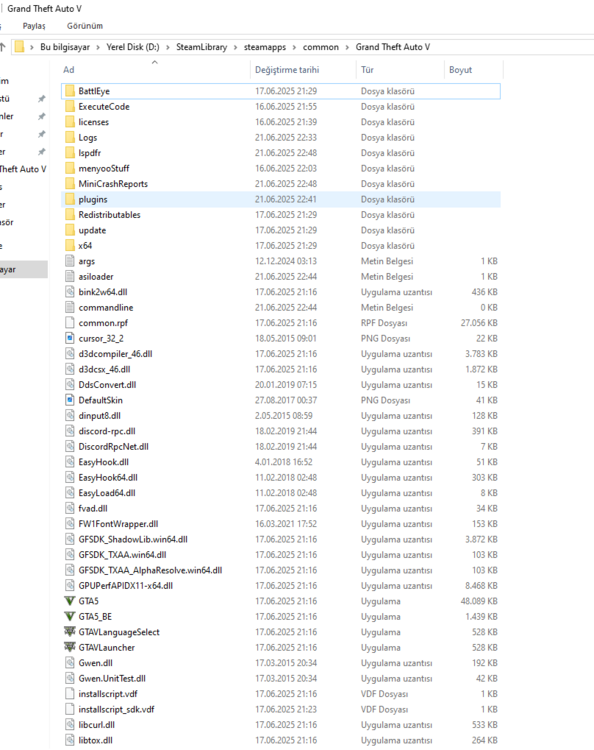
Task: Navigate to Bu bilgisayar breadcrumb
Action: 65,47
